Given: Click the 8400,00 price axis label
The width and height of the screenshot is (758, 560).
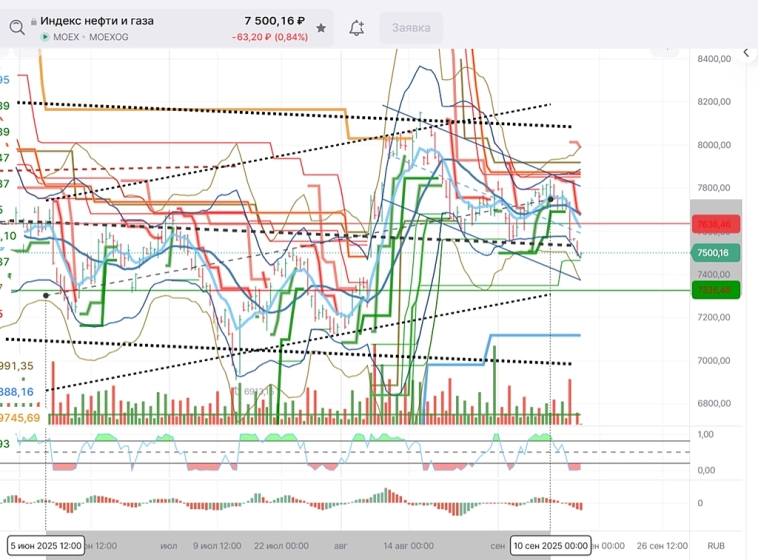Looking at the screenshot, I should 714,59.
